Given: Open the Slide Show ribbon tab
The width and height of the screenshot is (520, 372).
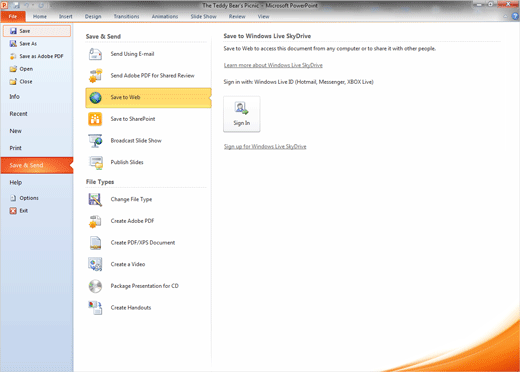Looking at the screenshot, I should click(x=203, y=16).
